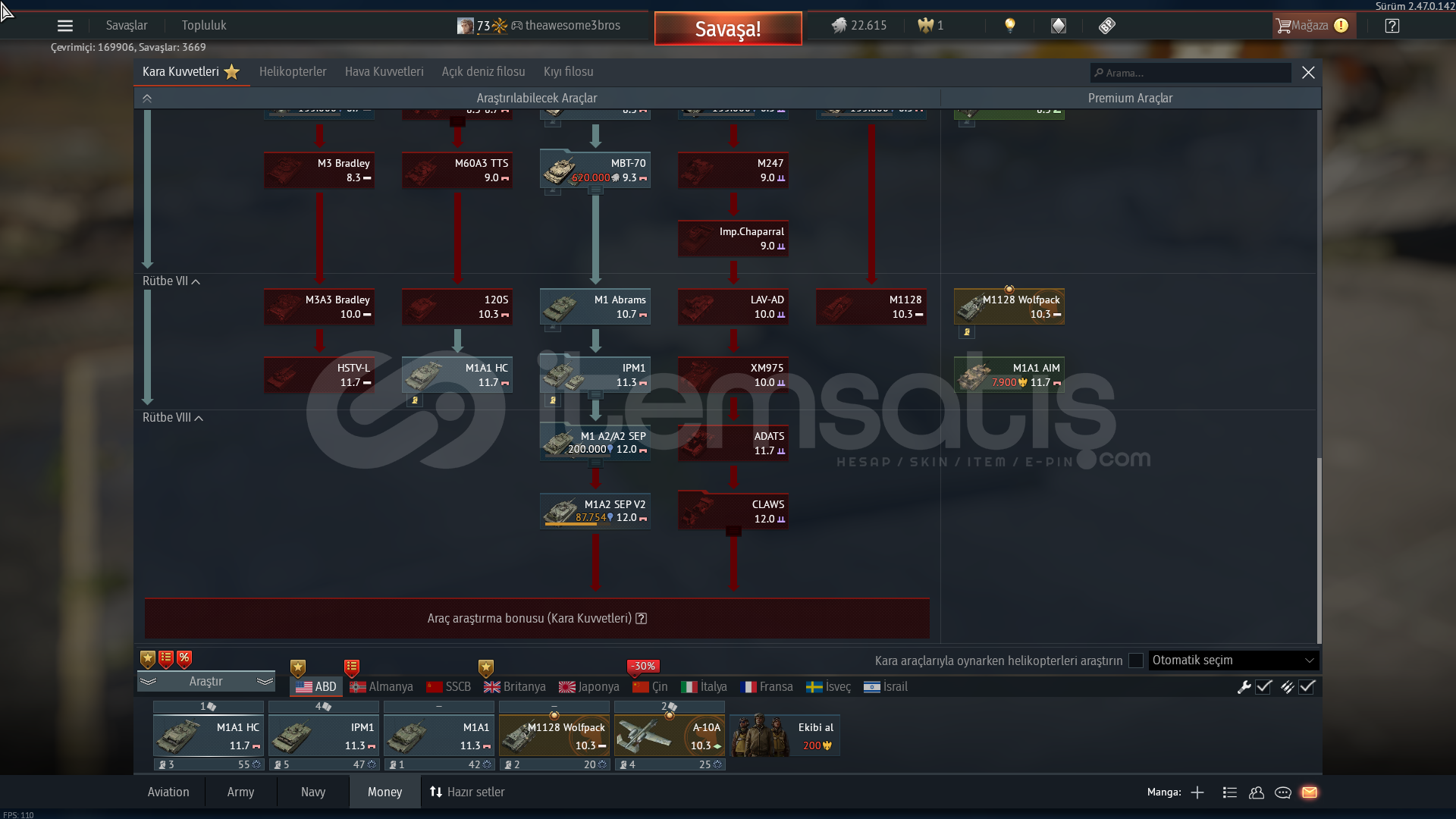The height and width of the screenshot is (819, 1456).
Task: Click the -30% discount tag above Çin
Action: pyautogui.click(x=643, y=666)
